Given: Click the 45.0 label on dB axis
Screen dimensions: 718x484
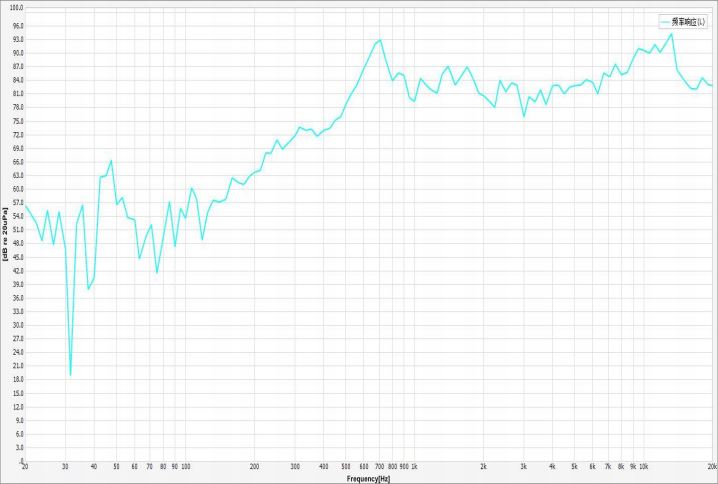Looking at the screenshot, I should click(x=18, y=257).
